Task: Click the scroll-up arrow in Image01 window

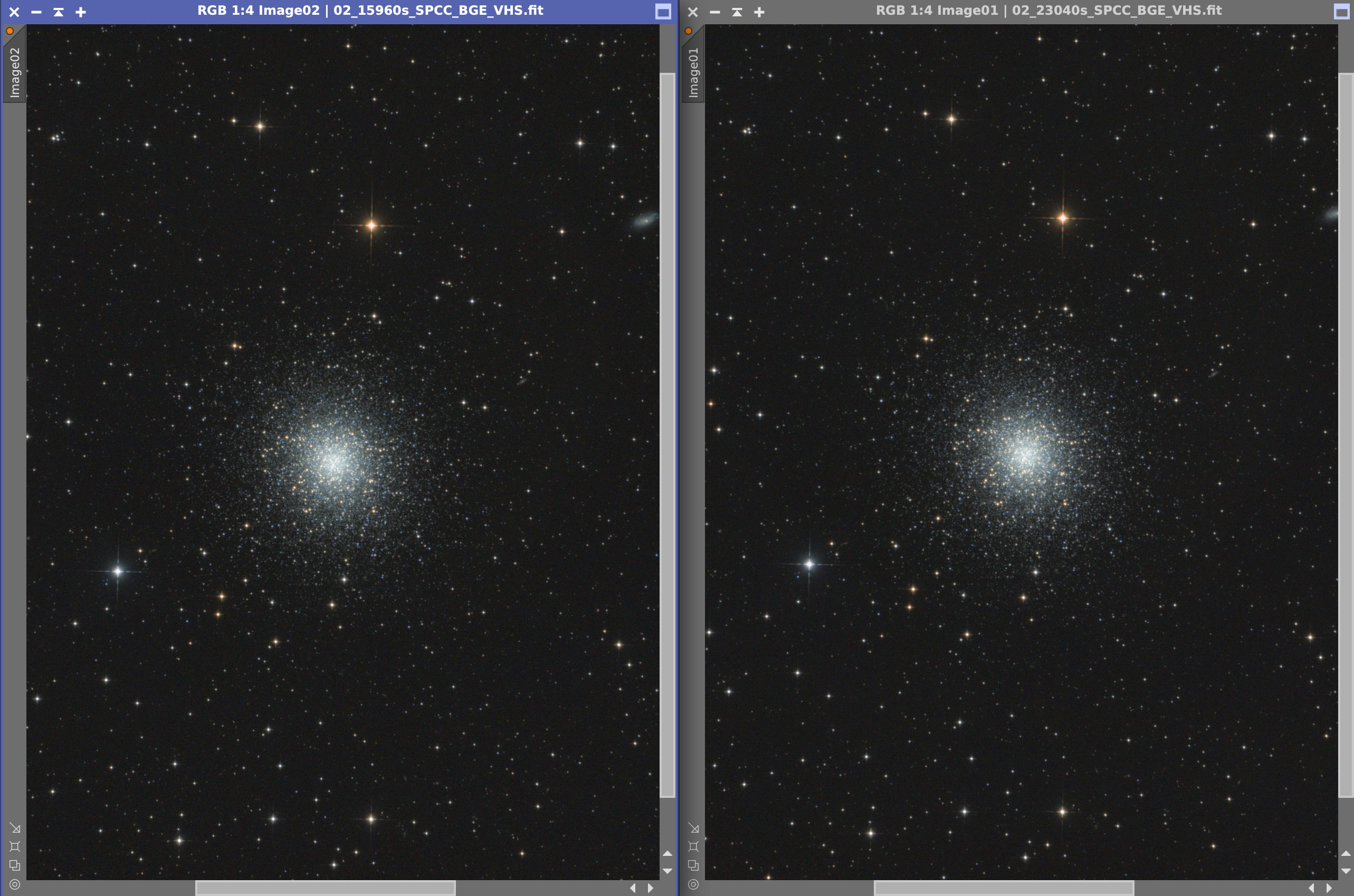Action: click(x=1346, y=853)
